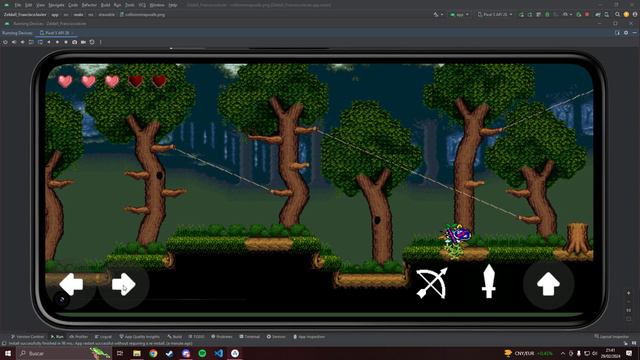
Task: Open File Explorer from the taskbar
Action: point(137,353)
